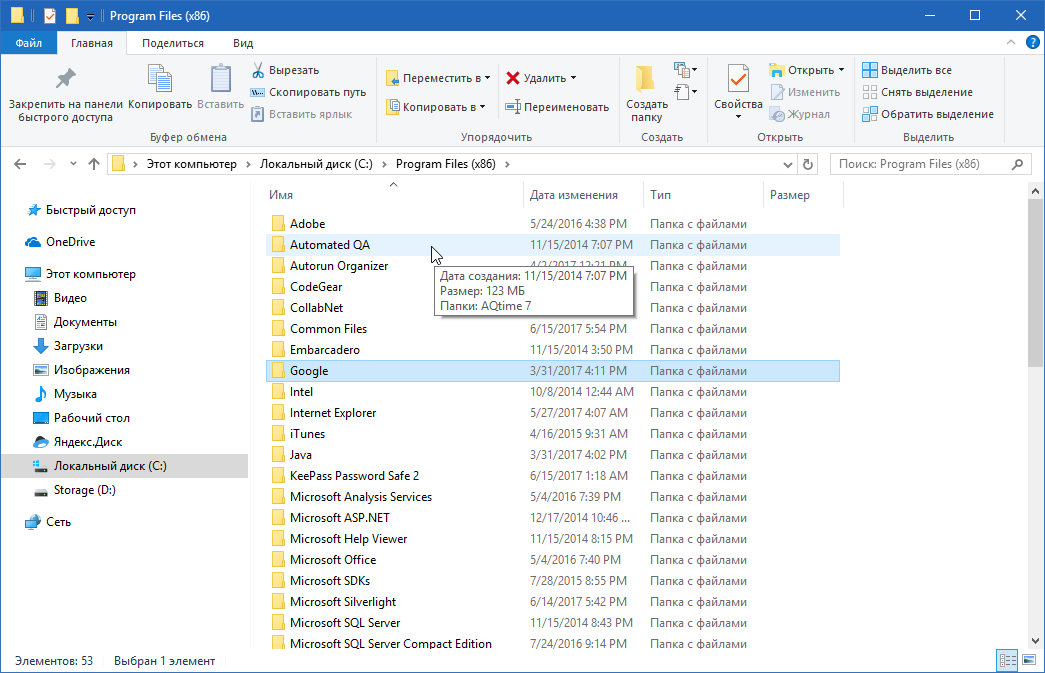
Task: Click Изменить edit button
Action: (x=805, y=92)
